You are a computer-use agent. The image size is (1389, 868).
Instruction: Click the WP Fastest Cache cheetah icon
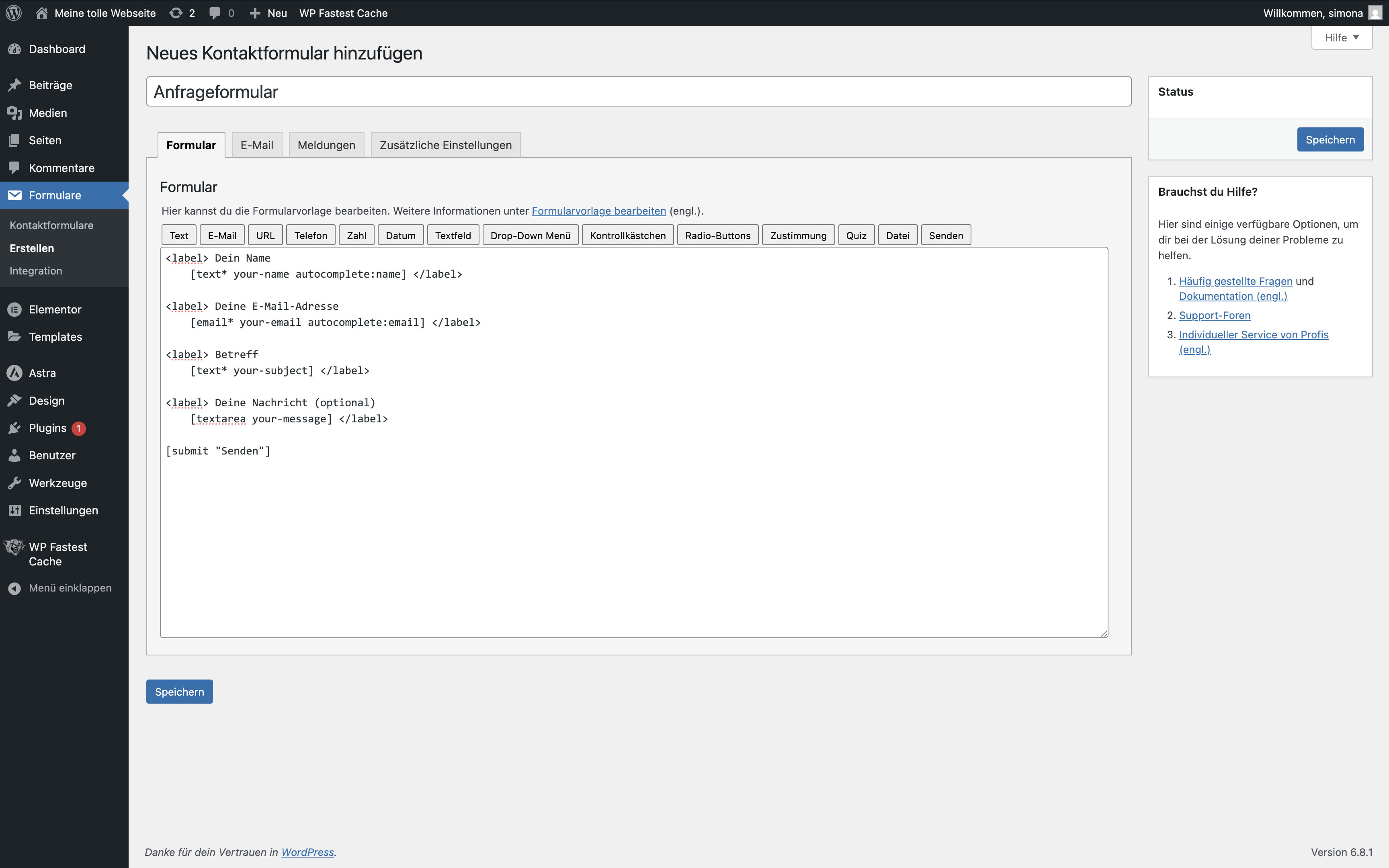[x=14, y=547]
